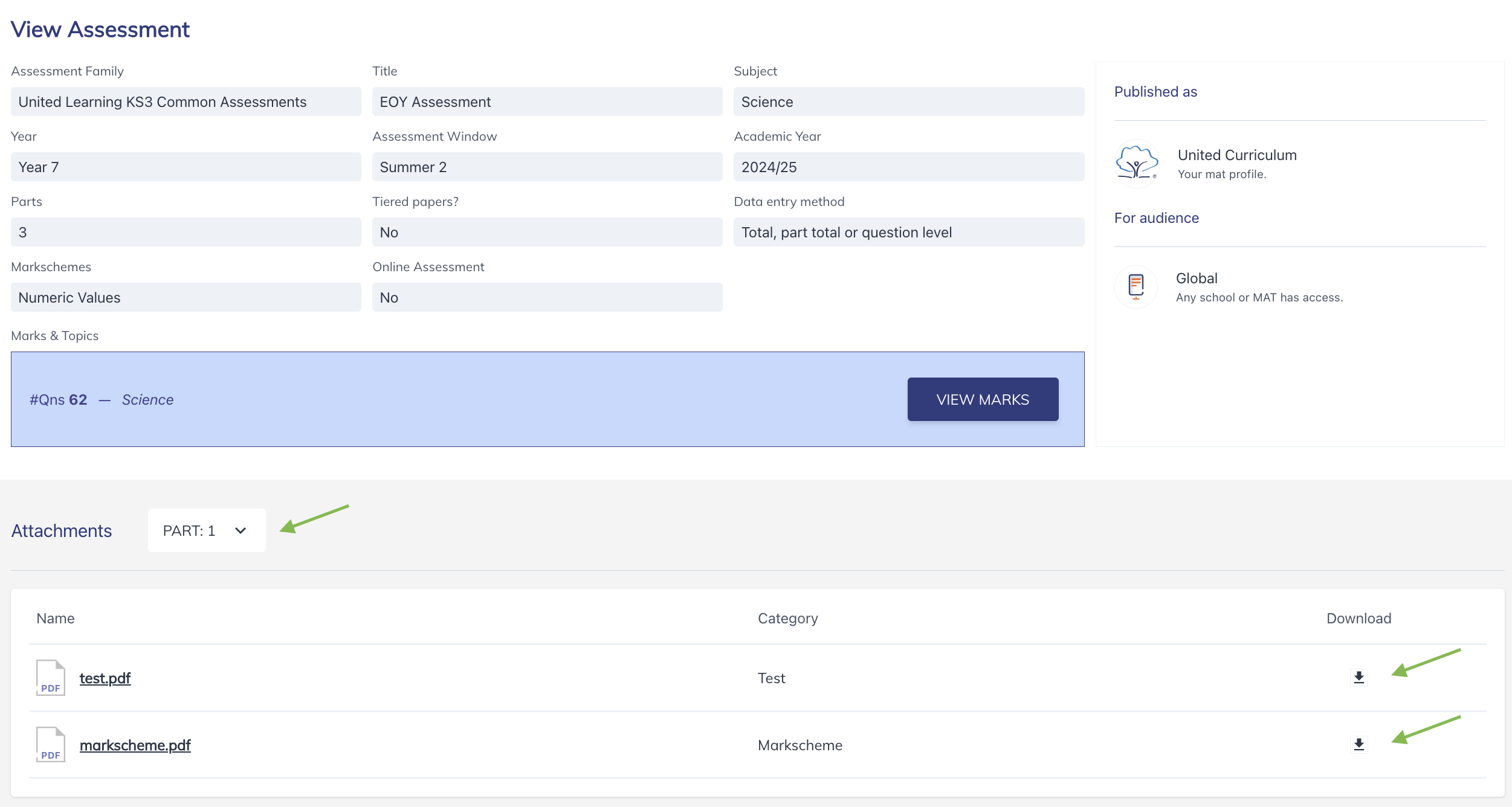Click the EOY Assessment title field
Image resolution: width=1512 pixels, height=807 pixels.
pos(547,101)
